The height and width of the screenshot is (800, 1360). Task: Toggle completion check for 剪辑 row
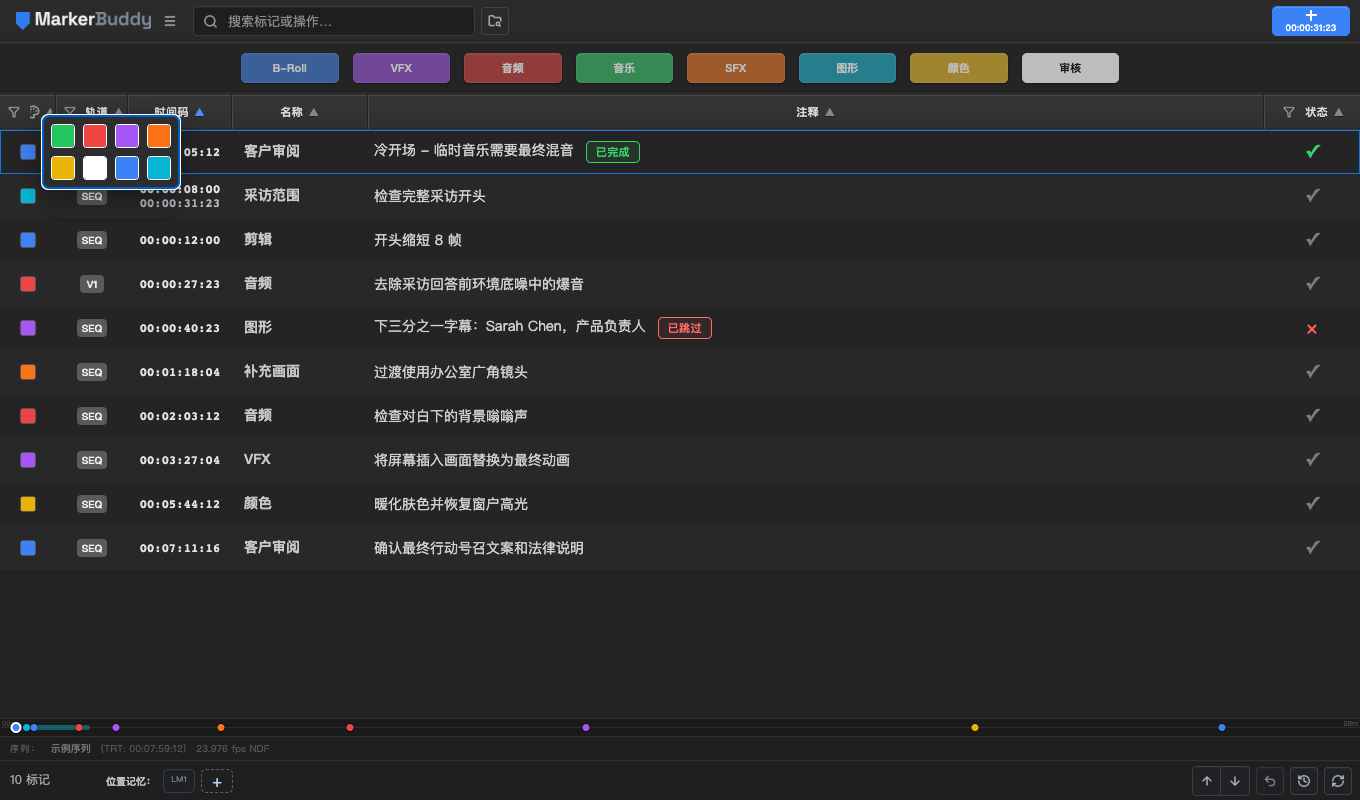click(1313, 240)
